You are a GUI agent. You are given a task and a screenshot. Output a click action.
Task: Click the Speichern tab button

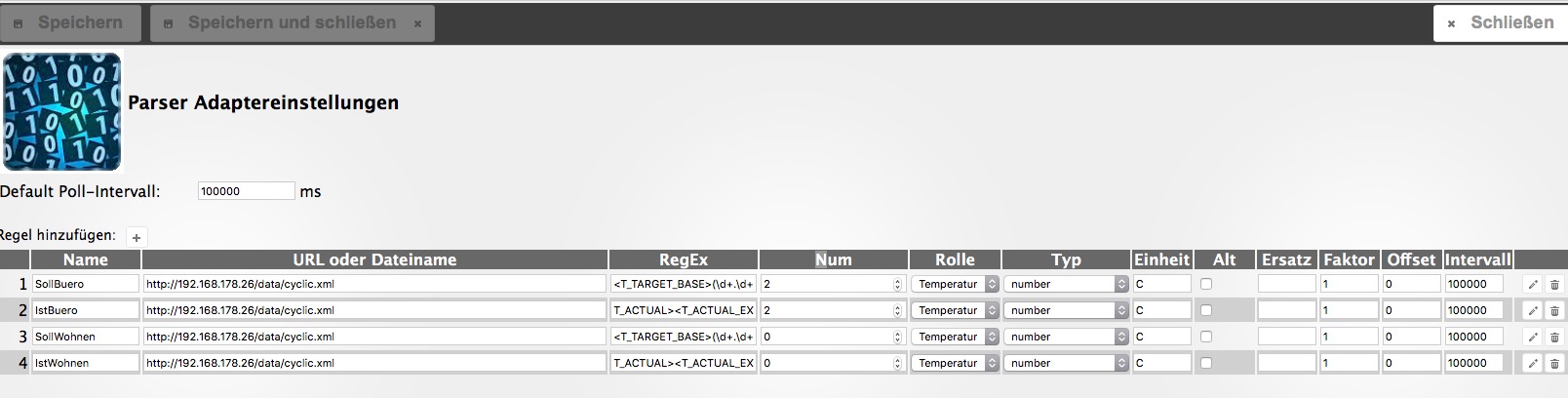(x=70, y=22)
